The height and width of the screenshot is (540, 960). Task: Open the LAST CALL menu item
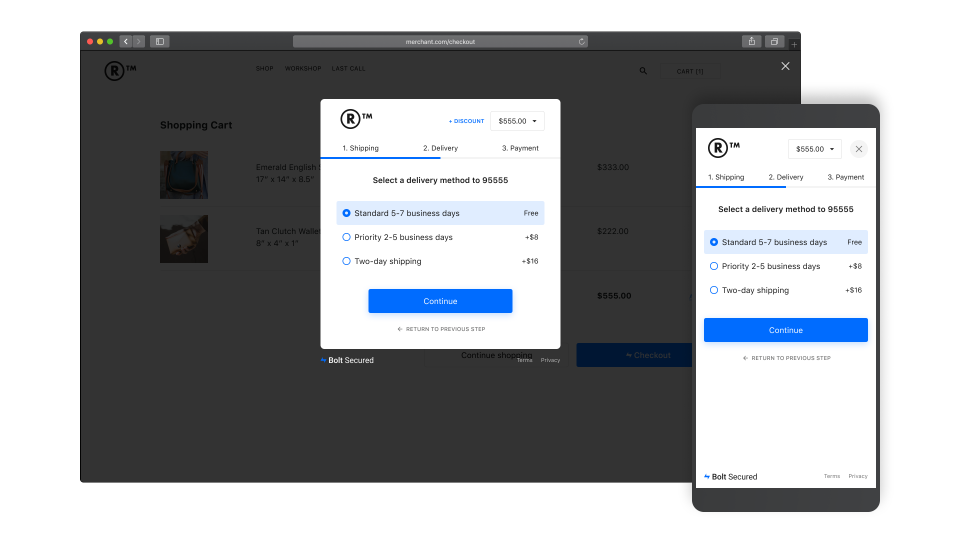[348, 69]
